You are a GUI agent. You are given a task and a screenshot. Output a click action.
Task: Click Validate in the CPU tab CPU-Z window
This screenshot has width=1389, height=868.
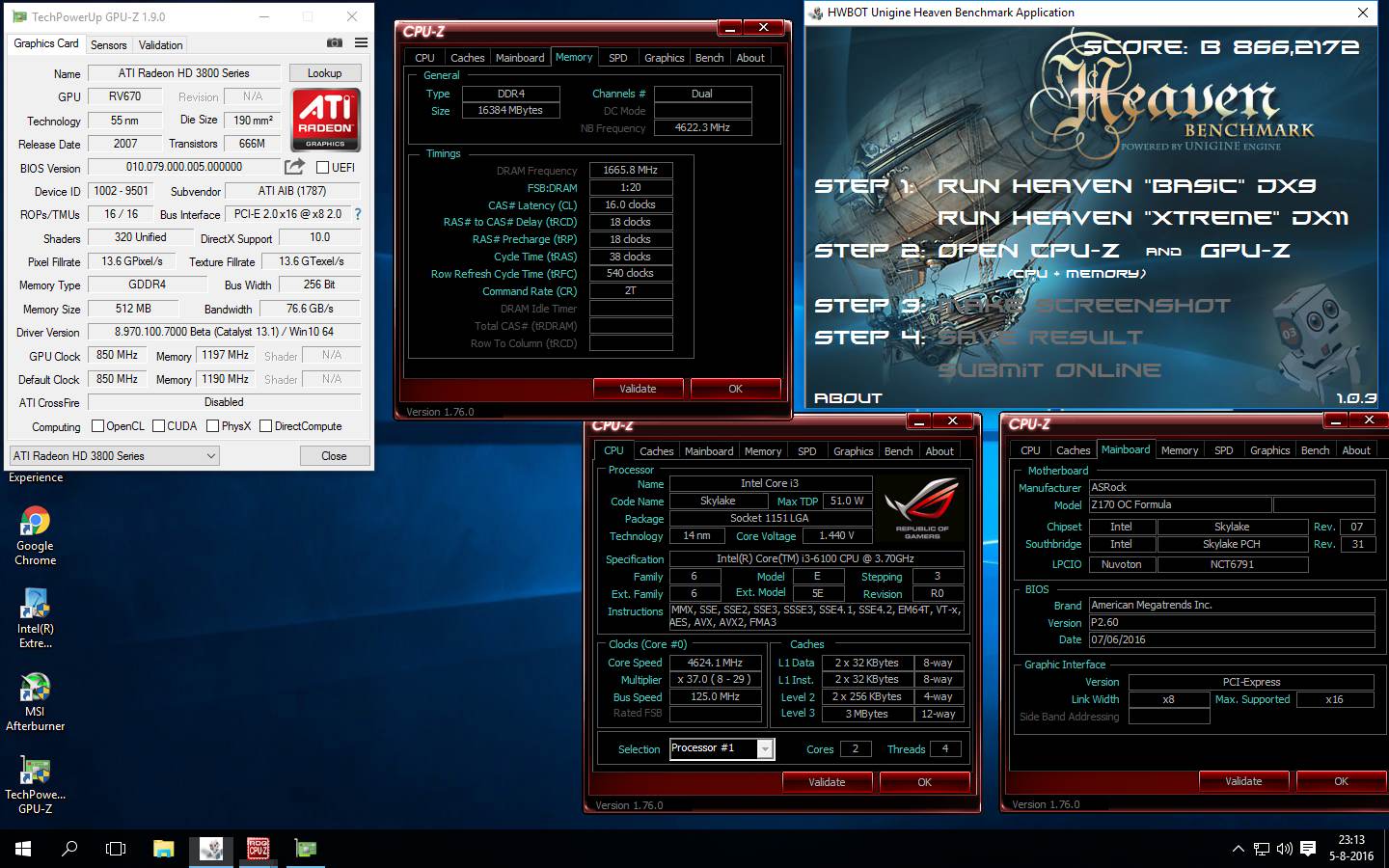pyautogui.click(x=827, y=782)
